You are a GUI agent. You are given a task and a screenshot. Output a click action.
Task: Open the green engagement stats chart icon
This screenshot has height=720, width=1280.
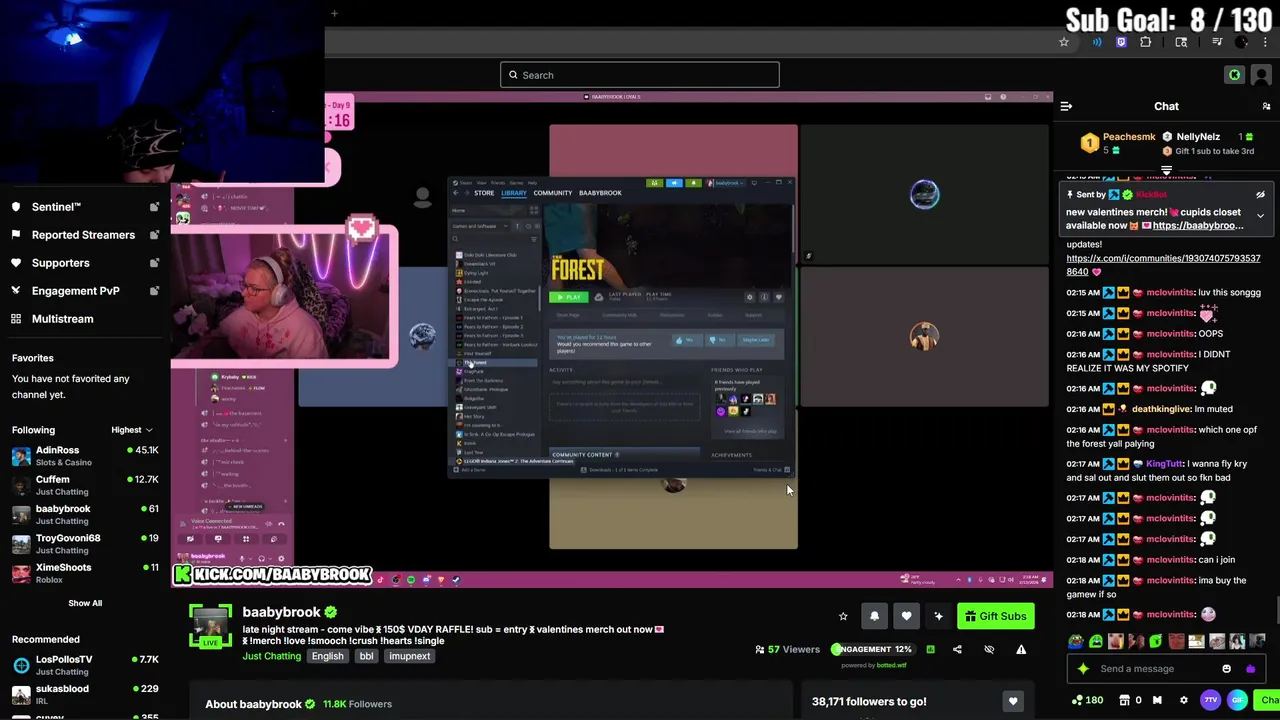[x=930, y=649]
